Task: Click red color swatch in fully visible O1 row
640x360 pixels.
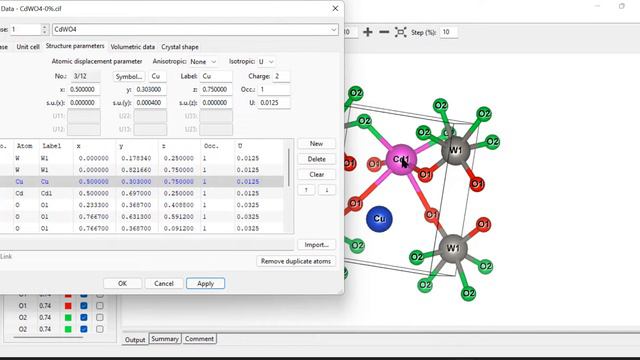Action: point(68,306)
